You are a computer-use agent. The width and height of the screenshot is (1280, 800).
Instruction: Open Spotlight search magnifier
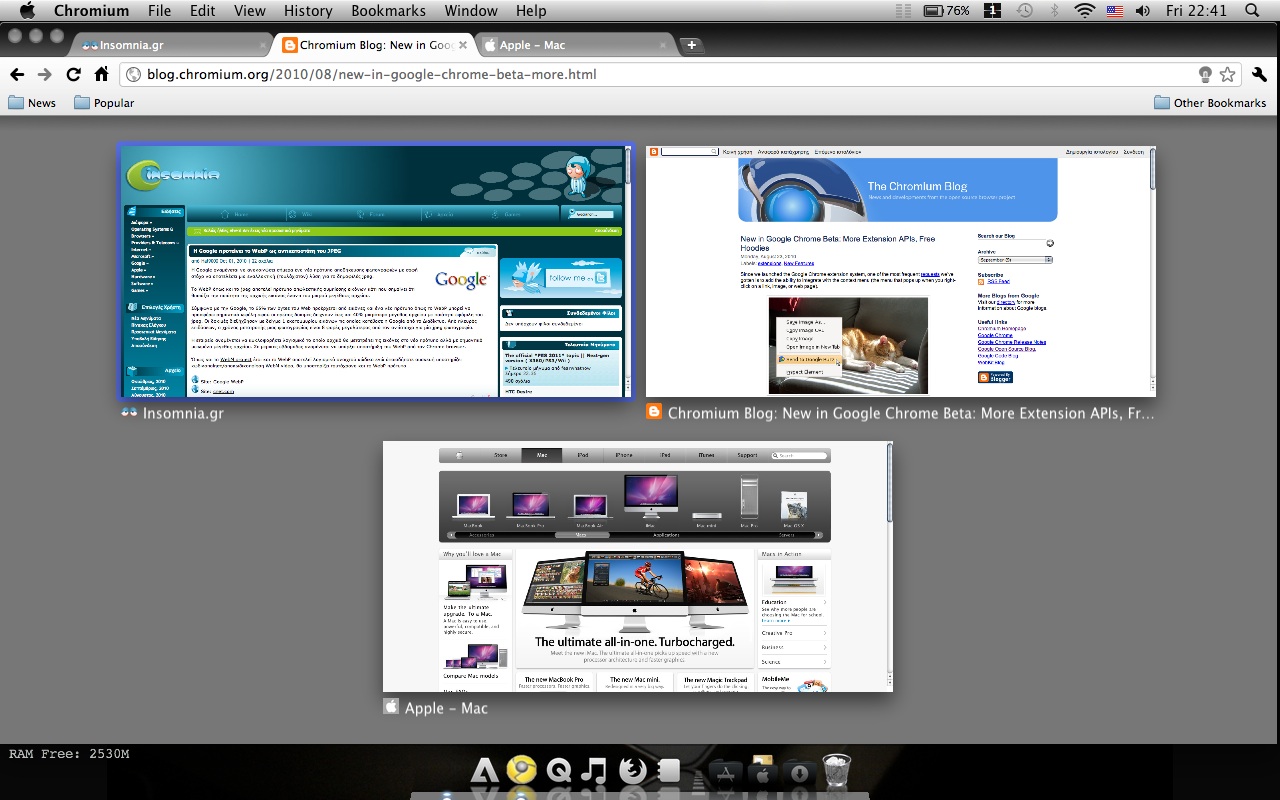tap(1252, 11)
